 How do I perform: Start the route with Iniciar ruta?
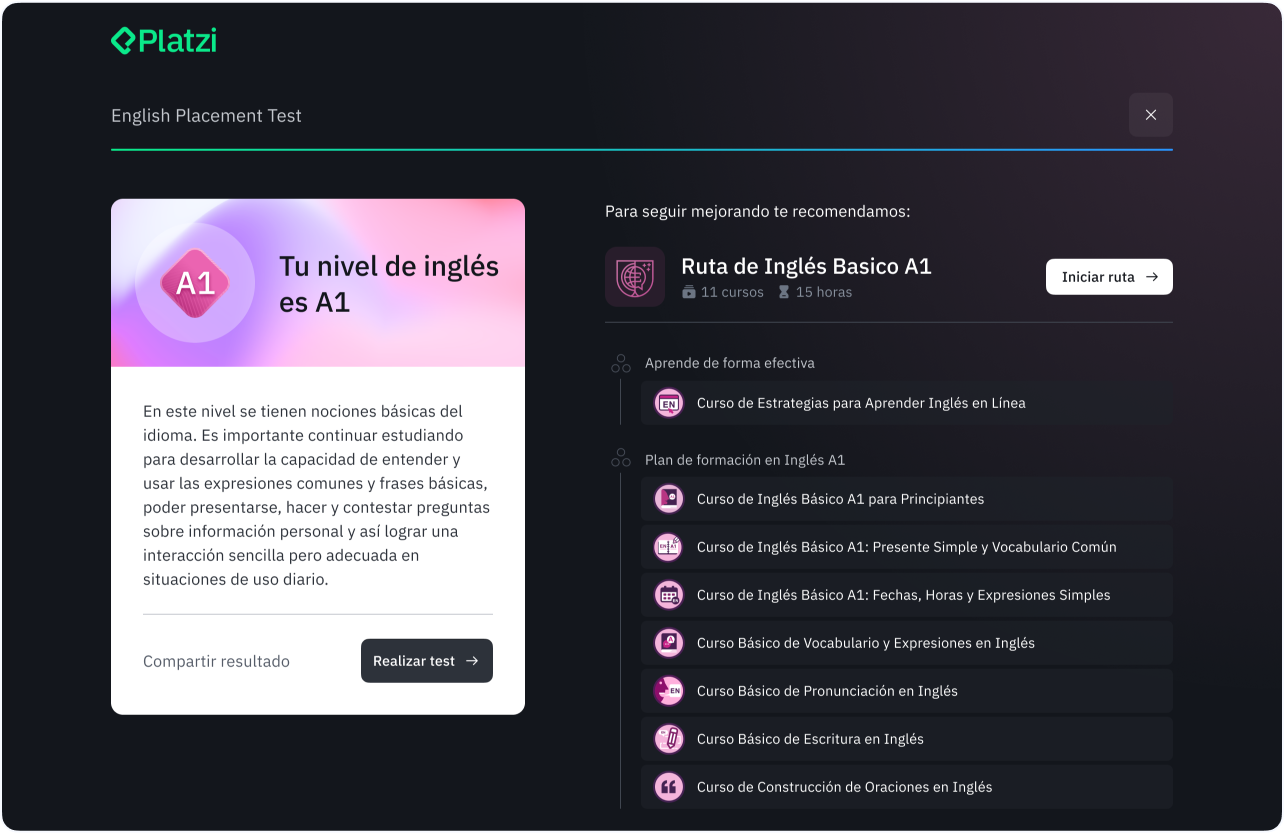coord(1109,277)
